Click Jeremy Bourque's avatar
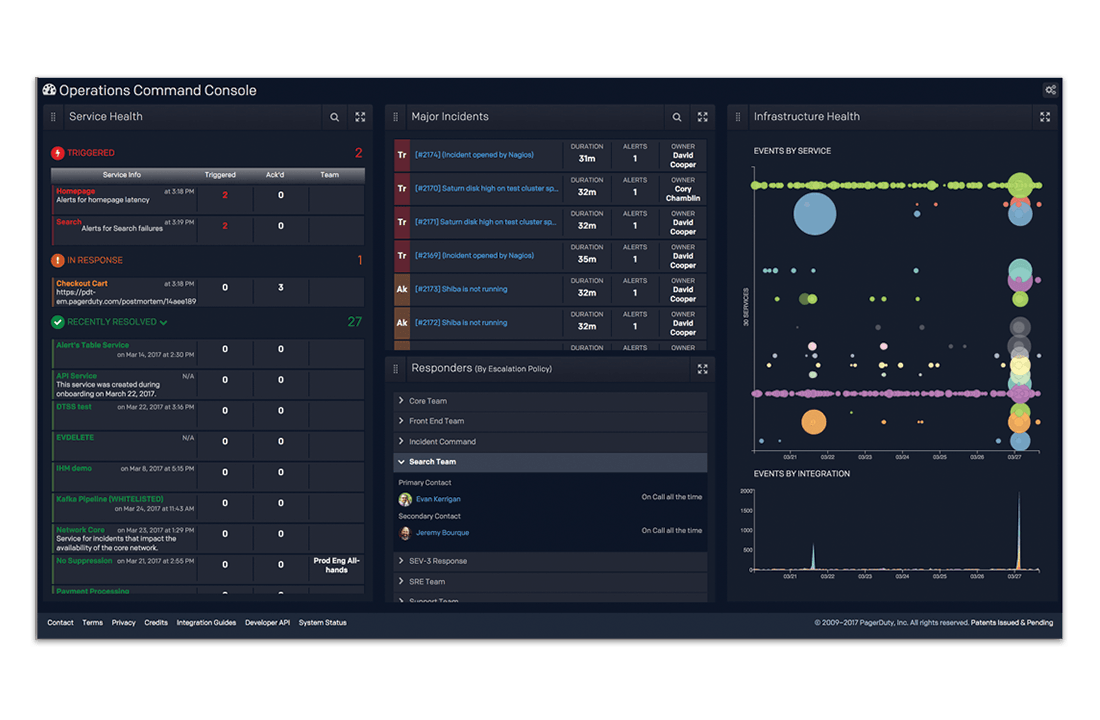This screenshot has height=720, width=1100. point(405,533)
